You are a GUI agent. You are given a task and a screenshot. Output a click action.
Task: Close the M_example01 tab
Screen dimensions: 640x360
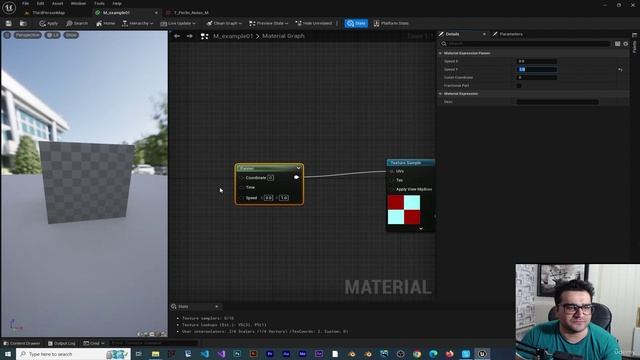pyautogui.click(x=156, y=13)
